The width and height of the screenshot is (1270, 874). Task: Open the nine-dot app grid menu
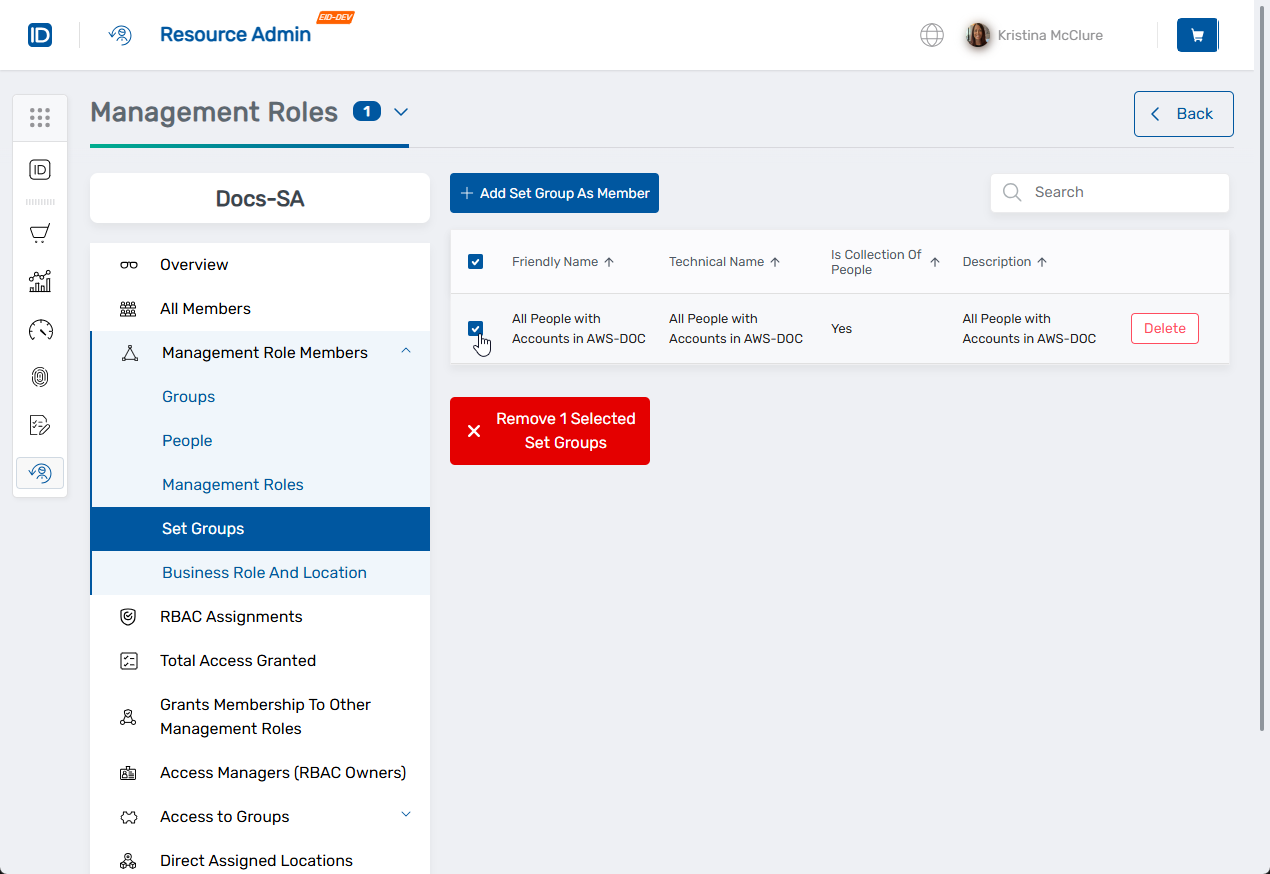[40, 118]
